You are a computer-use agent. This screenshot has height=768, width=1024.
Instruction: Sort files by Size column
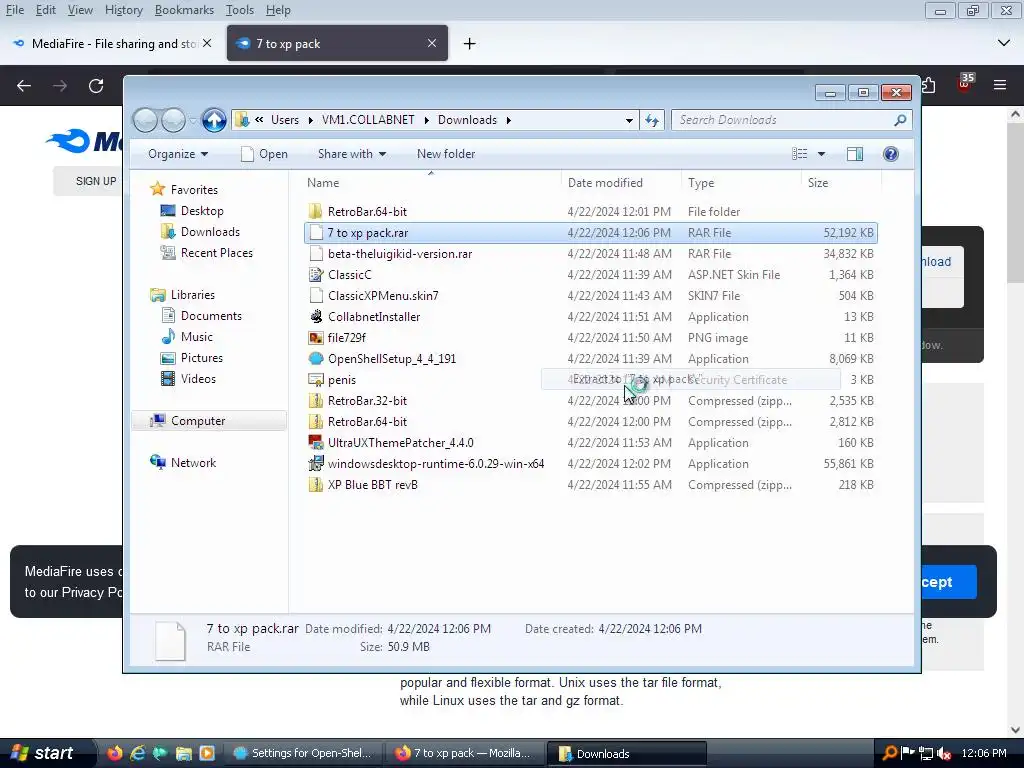tap(818, 184)
